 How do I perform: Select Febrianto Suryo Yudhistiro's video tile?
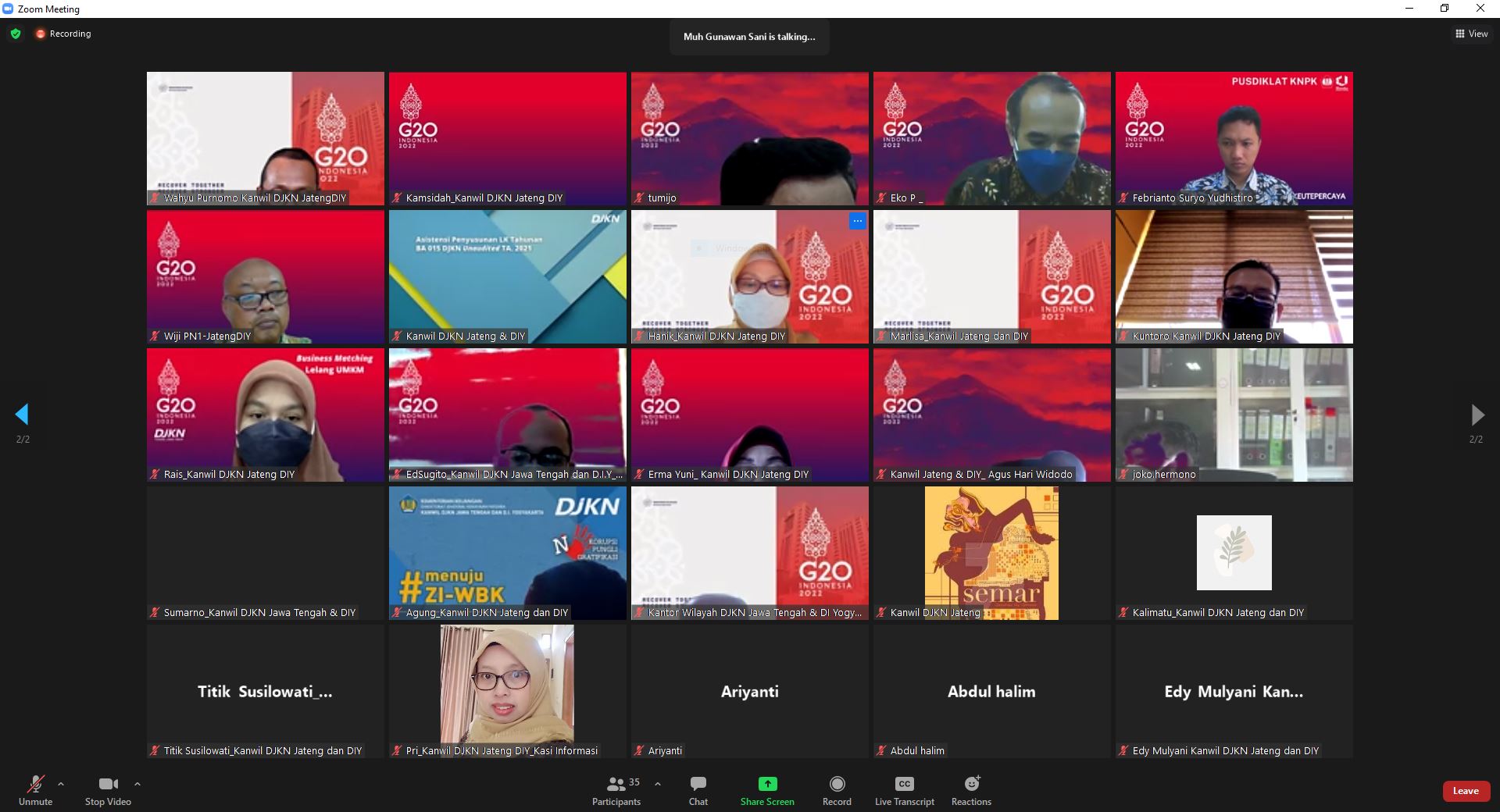click(x=1234, y=138)
